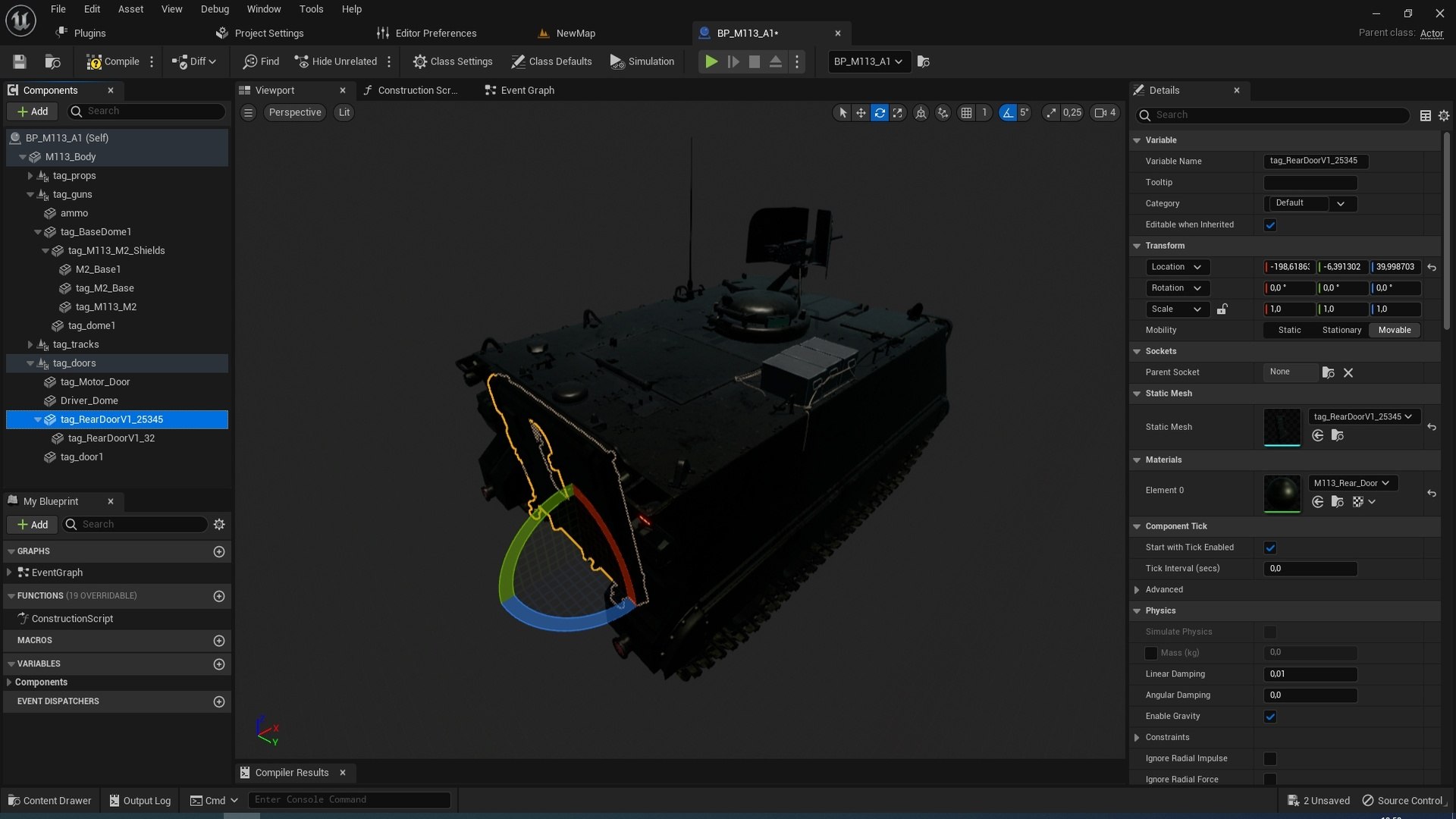
Task: Click the material Element 0 thumbnail
Action: coord(1282,494)
